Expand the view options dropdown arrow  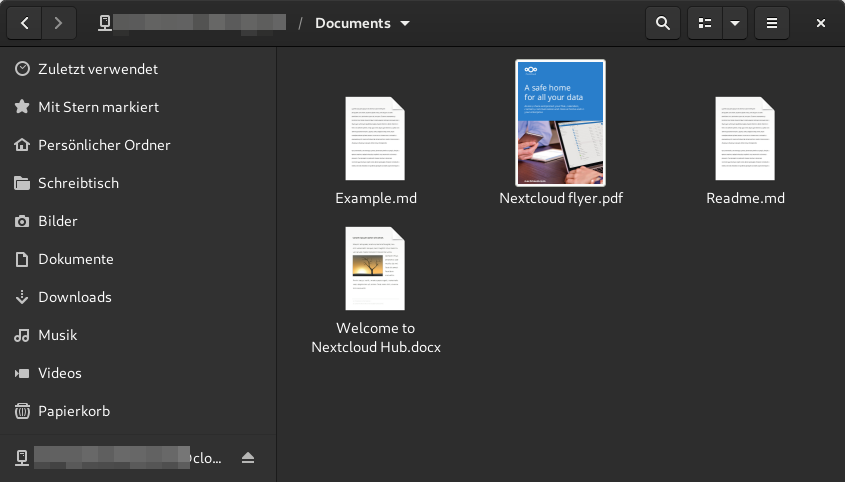click(735, 23)
